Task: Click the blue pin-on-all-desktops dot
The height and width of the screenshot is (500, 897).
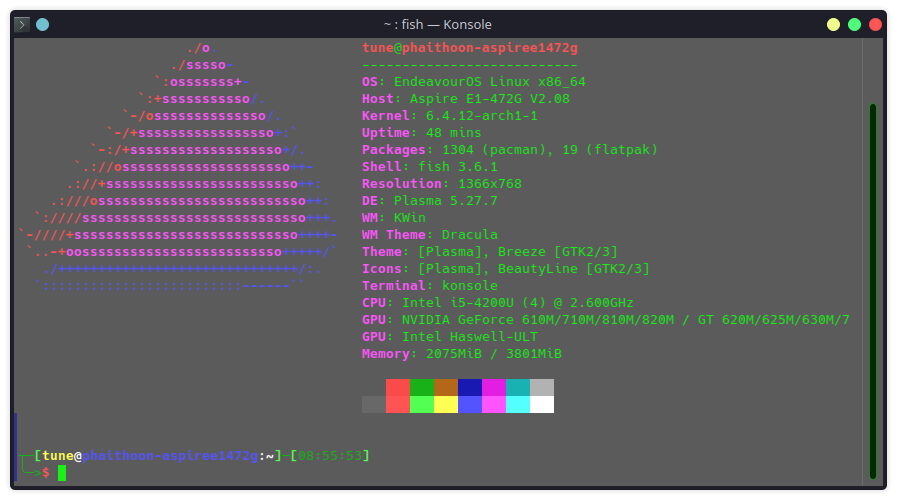Action: [x=42, y=25]
